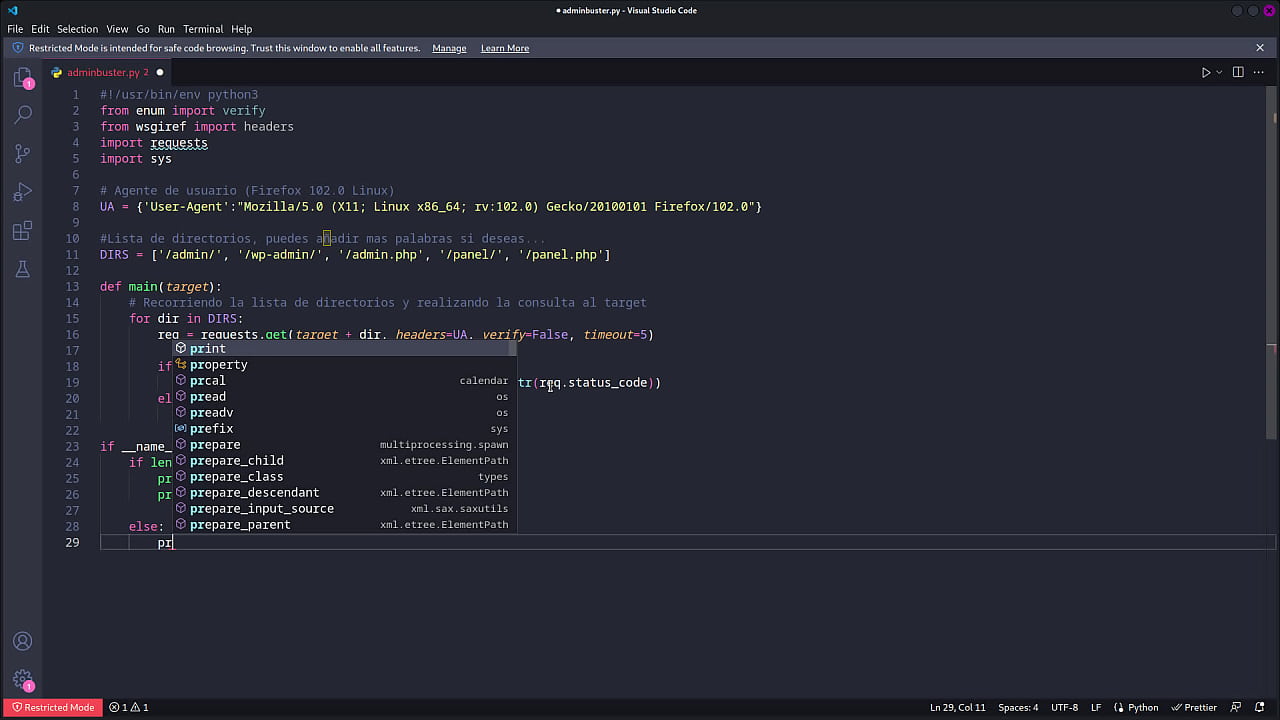
Task: Open the Testing view
Action: click(x=22, y=268)
